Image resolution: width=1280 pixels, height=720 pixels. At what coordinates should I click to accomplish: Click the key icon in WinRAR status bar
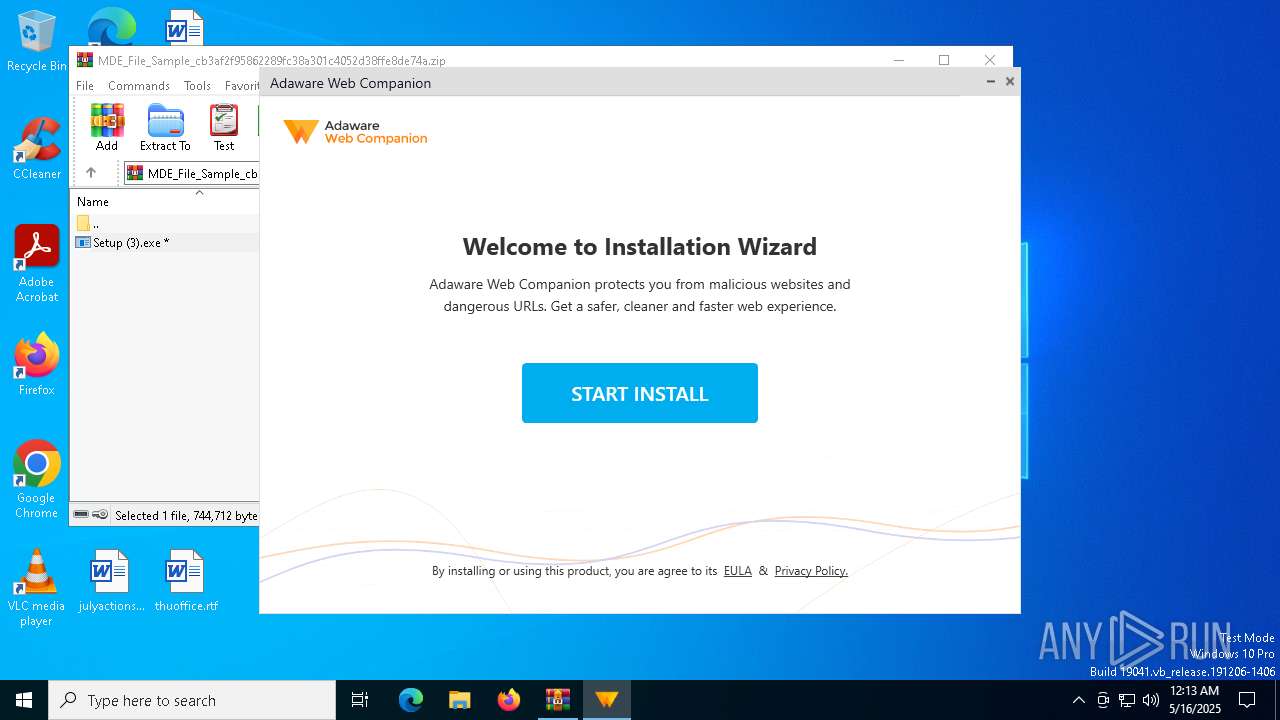(x=100, y=515)
